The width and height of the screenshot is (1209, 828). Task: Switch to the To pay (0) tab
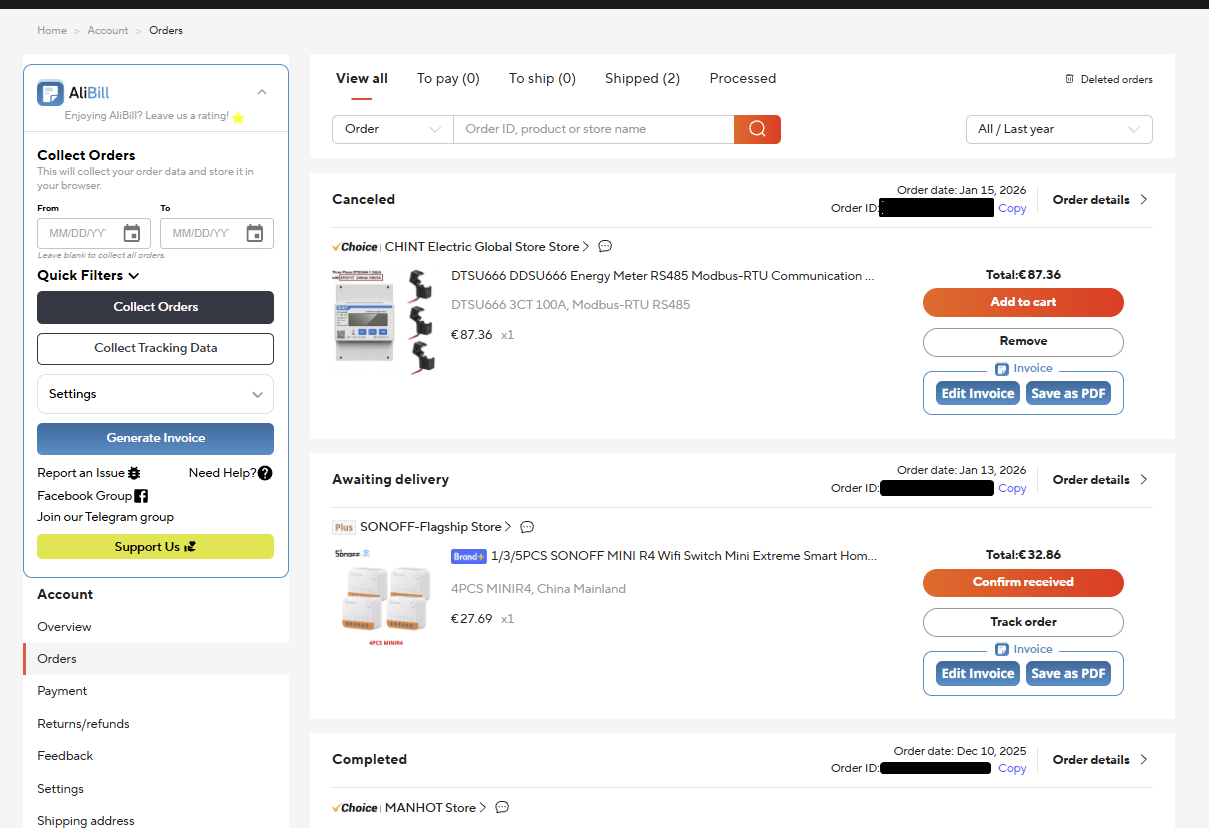448,78
